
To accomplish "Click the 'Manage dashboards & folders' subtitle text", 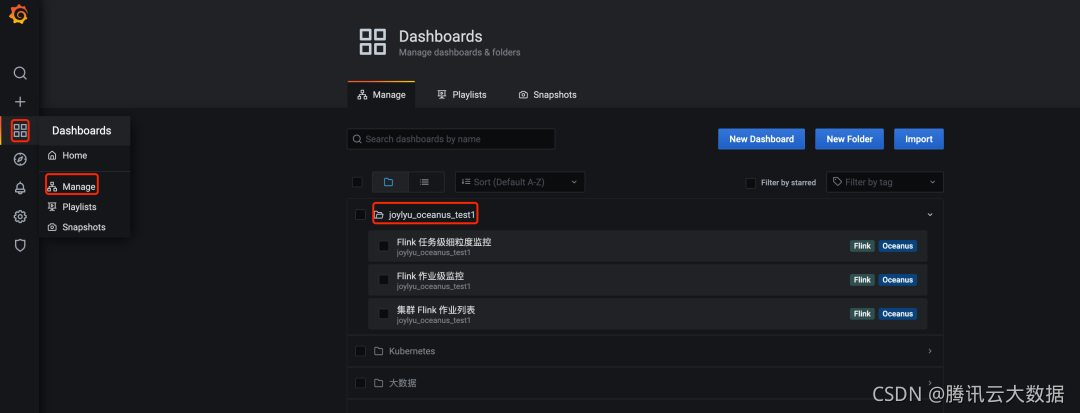I will point(459,52).
